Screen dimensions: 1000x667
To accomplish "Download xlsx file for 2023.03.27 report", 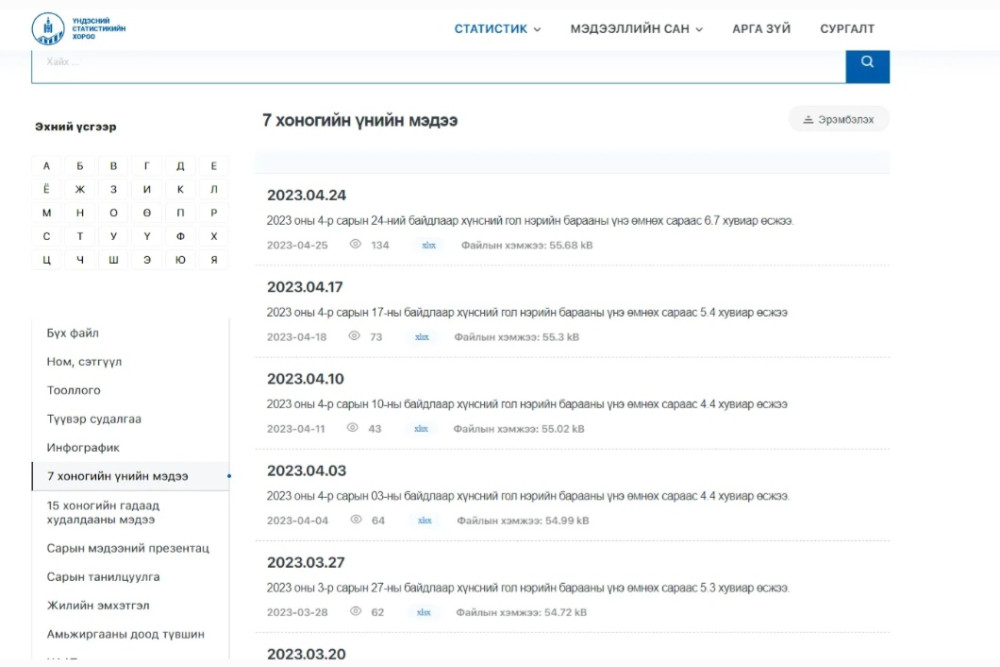I will coord(423,612).
